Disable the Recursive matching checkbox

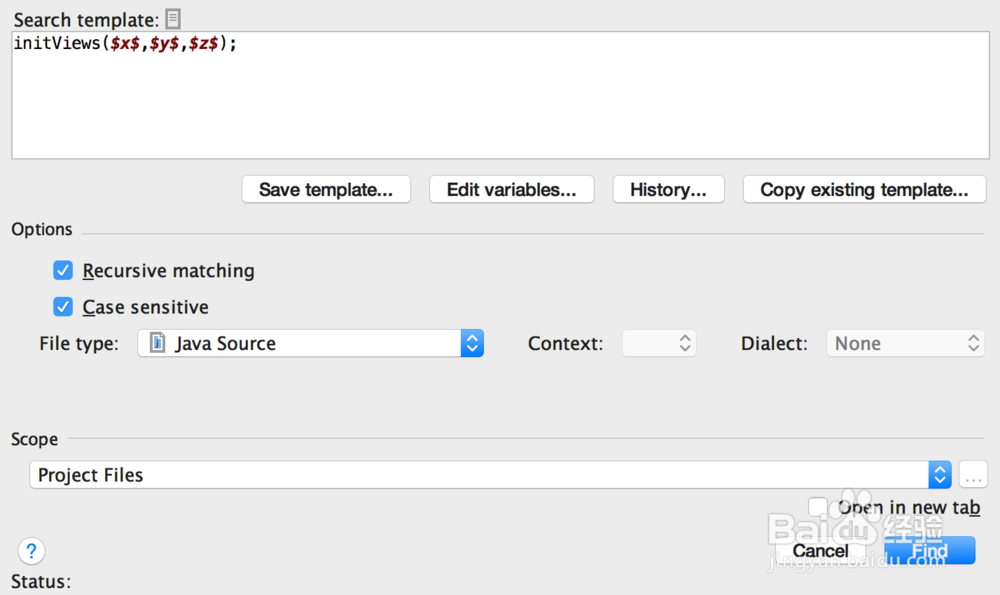pos(63,270)
